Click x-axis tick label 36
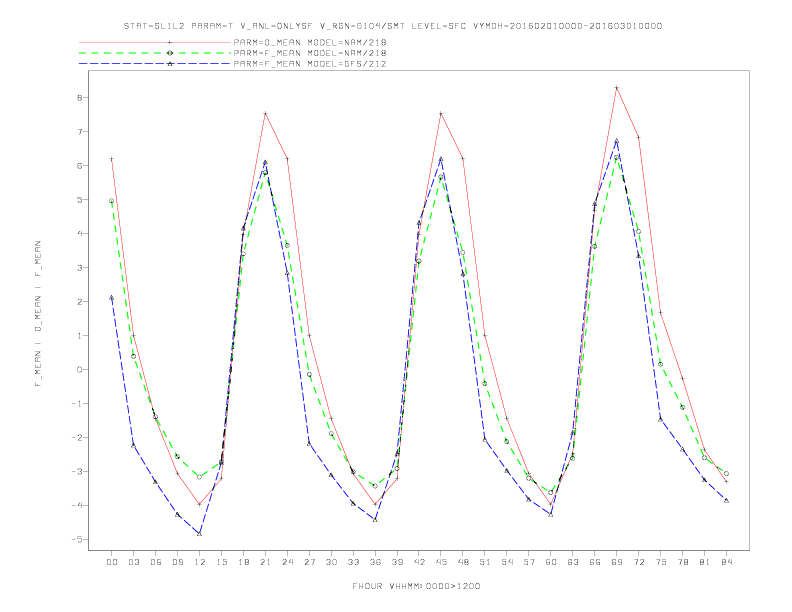Screen dimensions: 792x612 375,562
